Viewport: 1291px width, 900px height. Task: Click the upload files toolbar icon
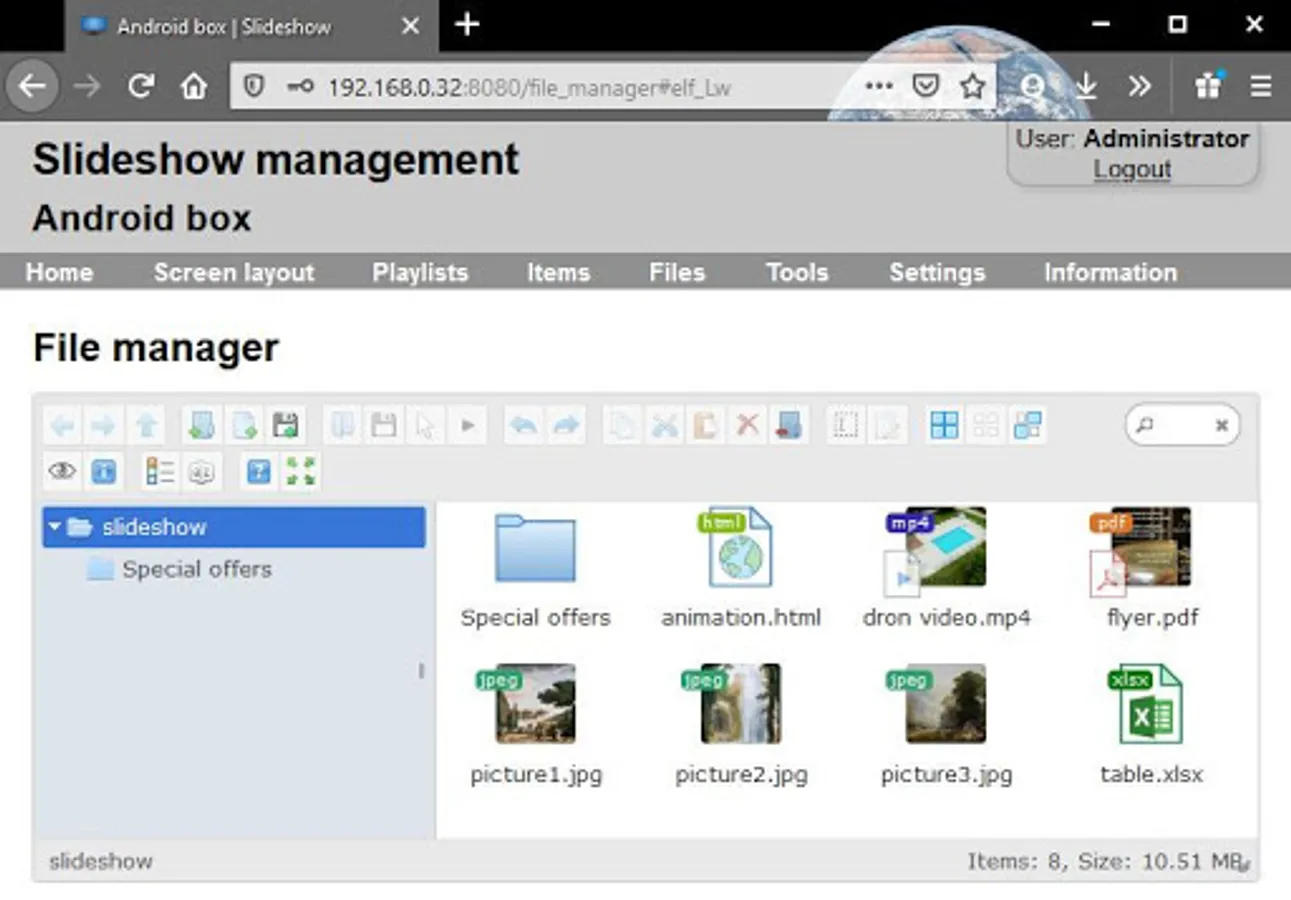pos(286,426)
